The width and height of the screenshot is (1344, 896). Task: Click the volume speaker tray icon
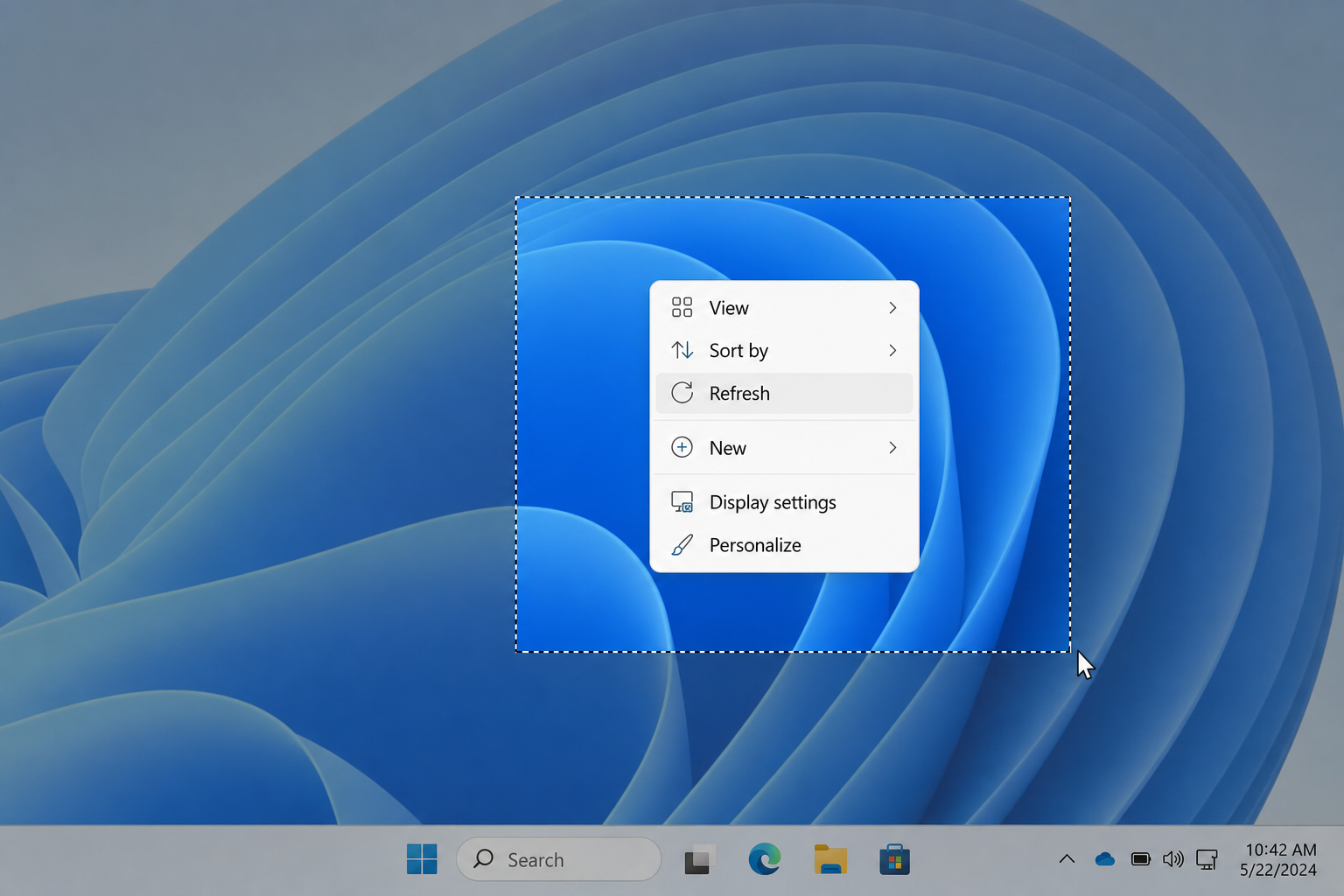point(1173,859)
